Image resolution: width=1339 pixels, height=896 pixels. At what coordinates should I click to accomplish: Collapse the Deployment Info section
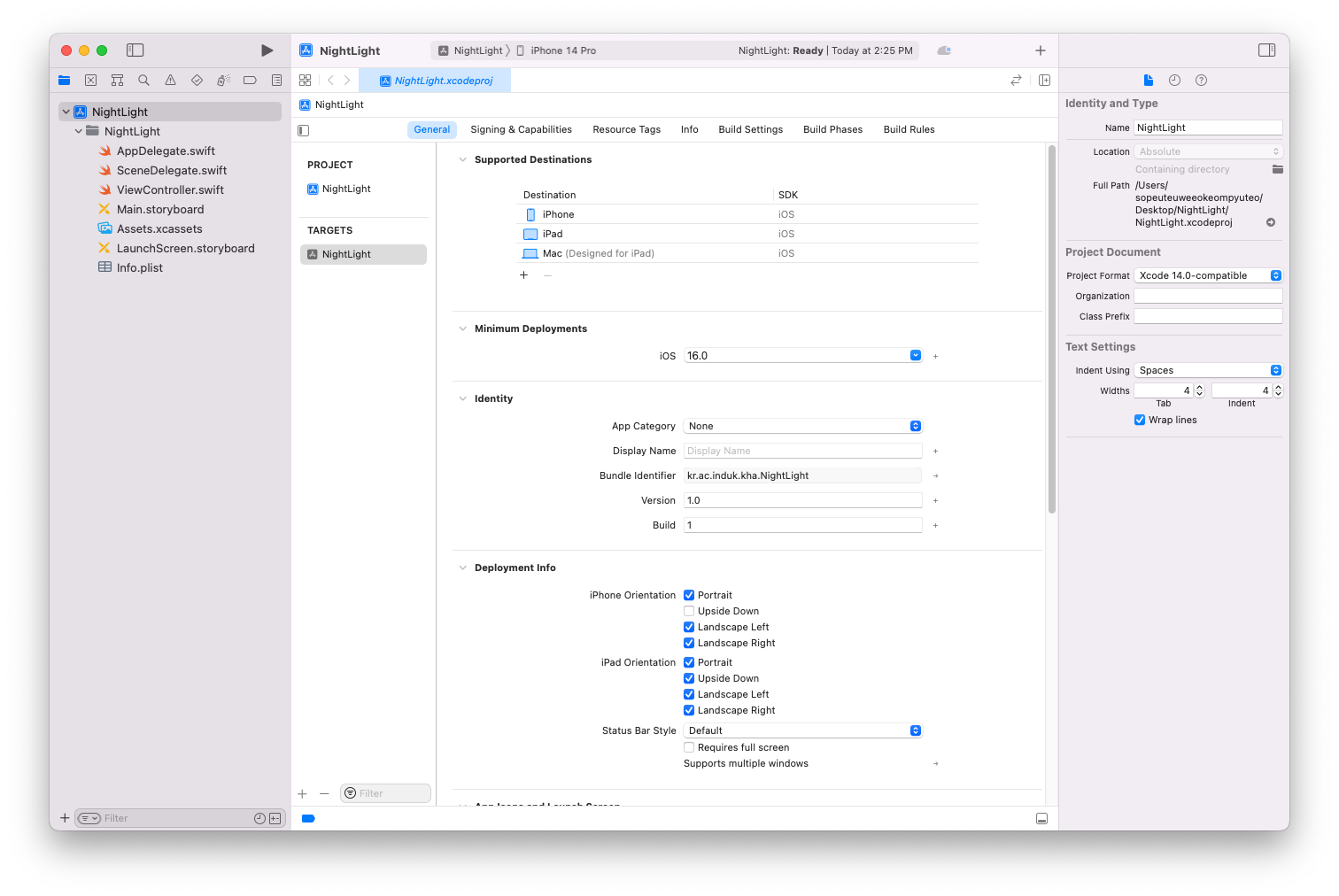[x=462, y=568]
